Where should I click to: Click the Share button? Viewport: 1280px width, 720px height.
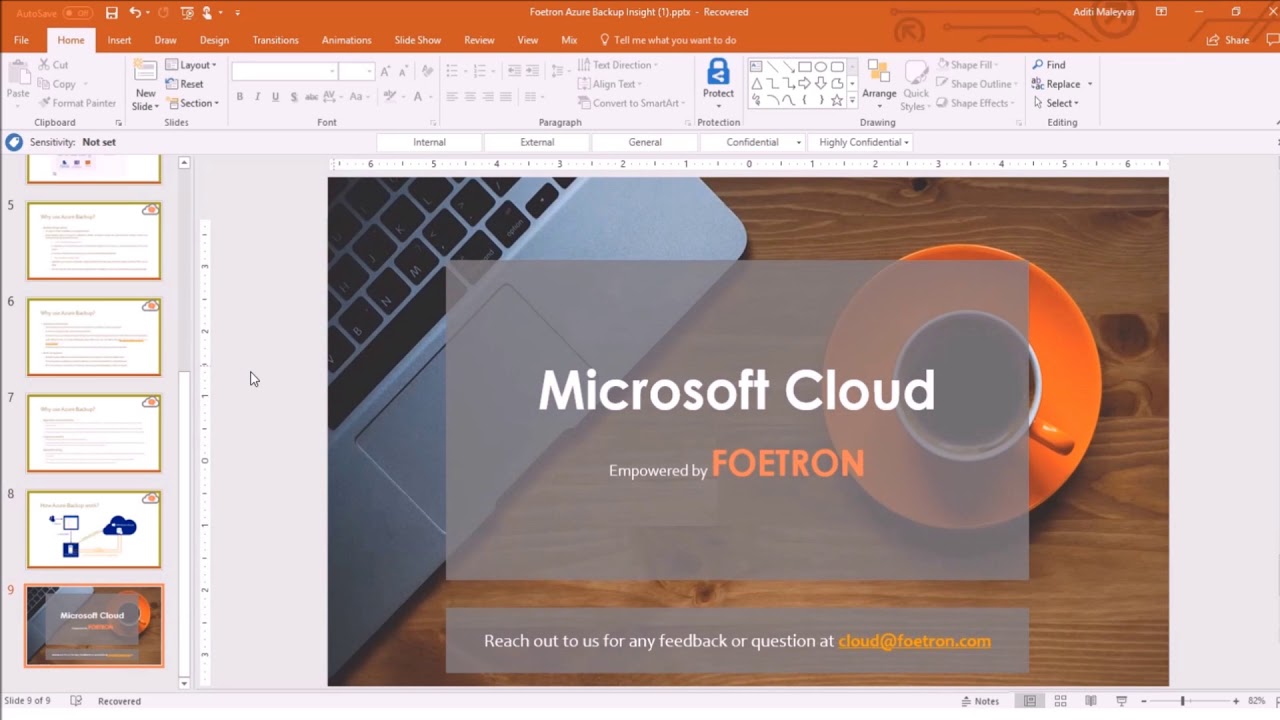[1229, 40]
